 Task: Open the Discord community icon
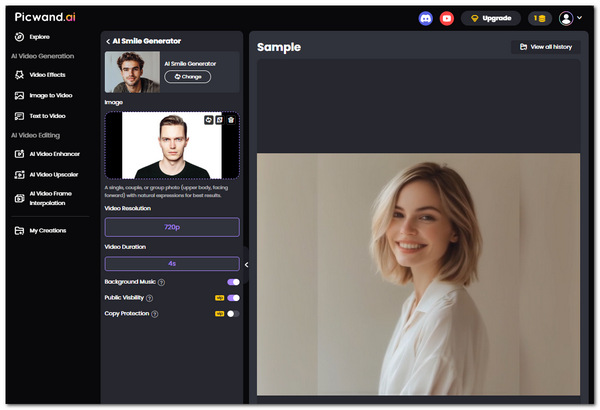(x=427, y=18)
